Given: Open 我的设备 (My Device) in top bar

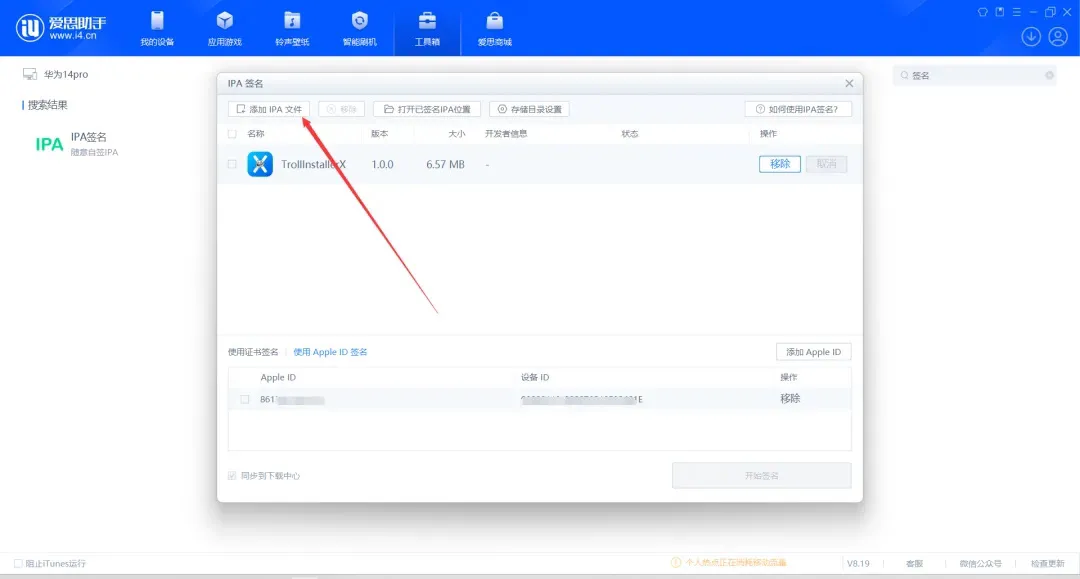Looking at the screenshot, I should (x=157, y=28).
